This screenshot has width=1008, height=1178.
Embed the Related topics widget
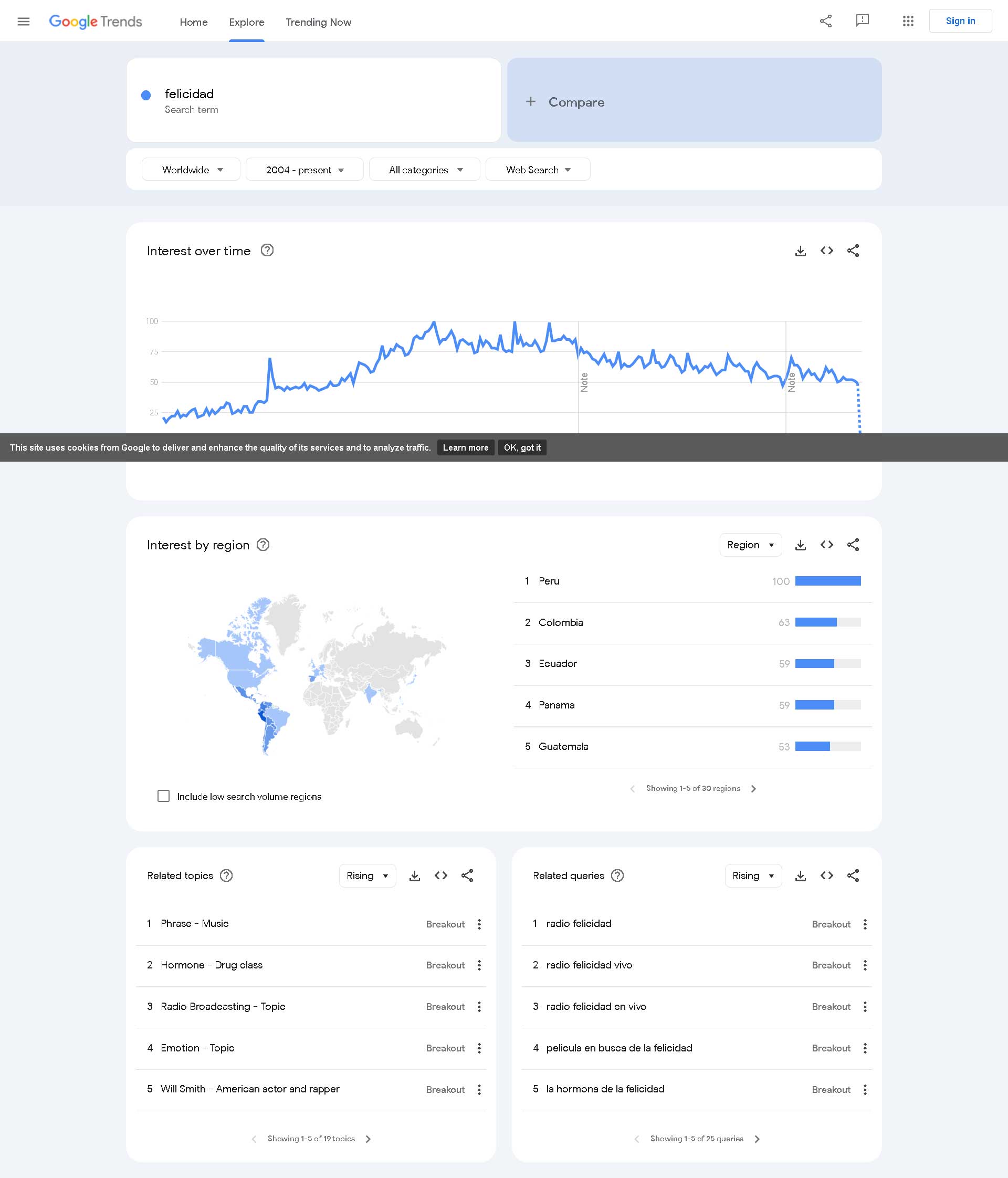click(x=441, y=875)
